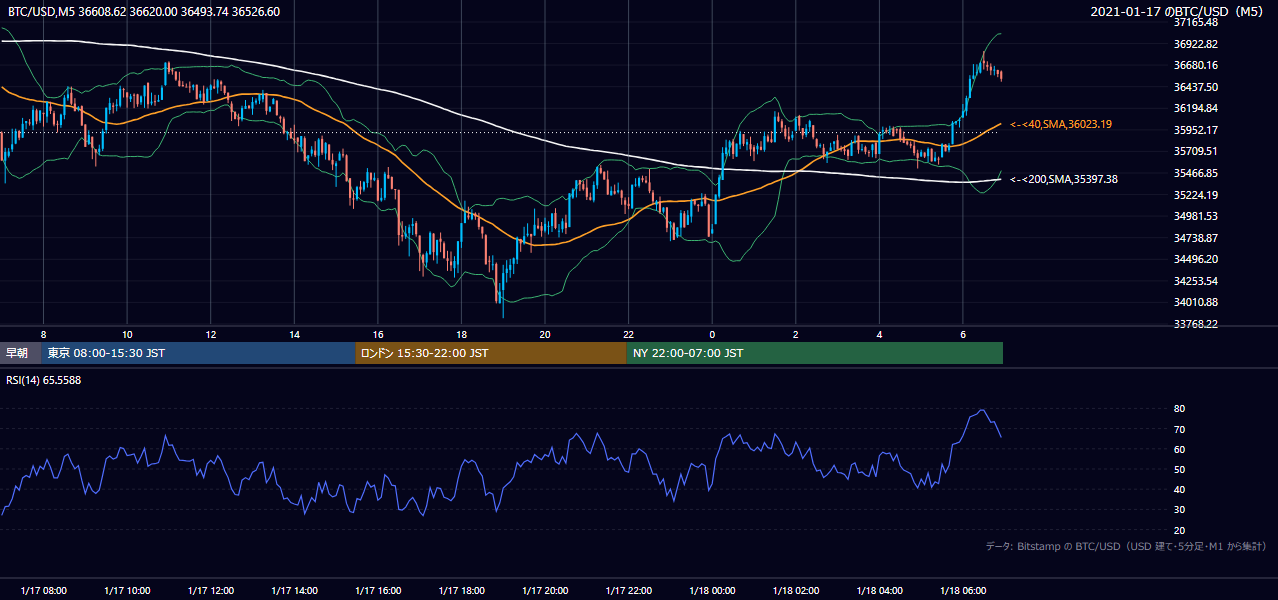This screenshot has height=600, width=1278.
Task: Click date label 1/17 08:00
Action: (x=43, y=591)
